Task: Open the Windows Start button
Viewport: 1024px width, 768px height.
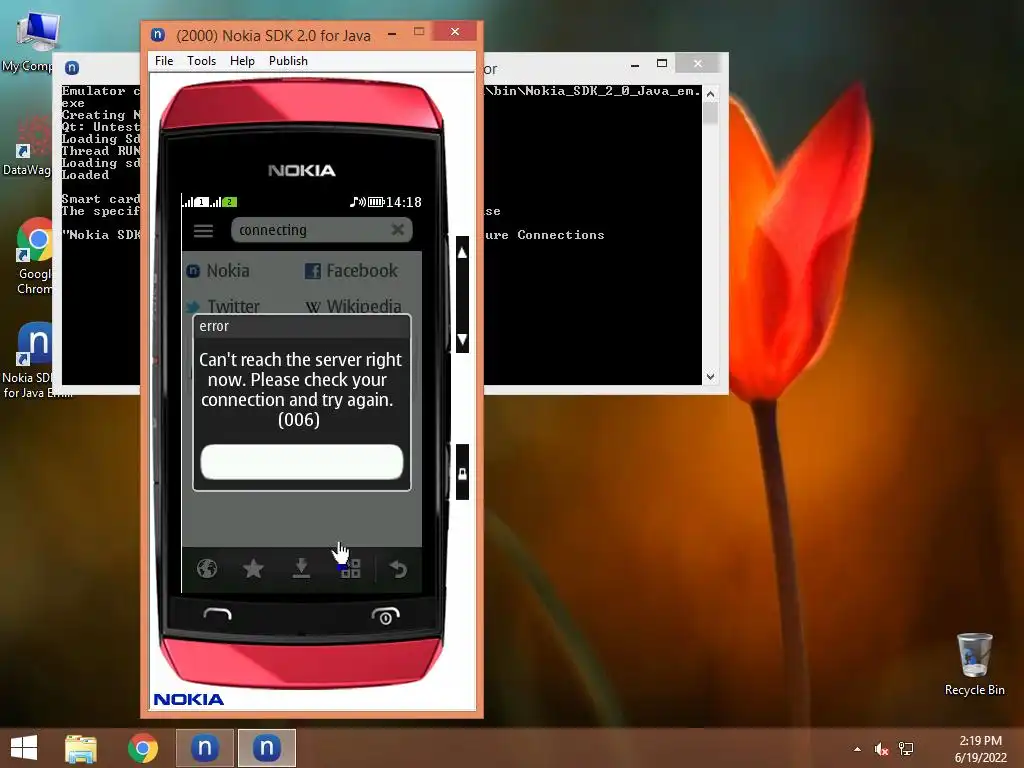Action: click(x=24, y=748)
